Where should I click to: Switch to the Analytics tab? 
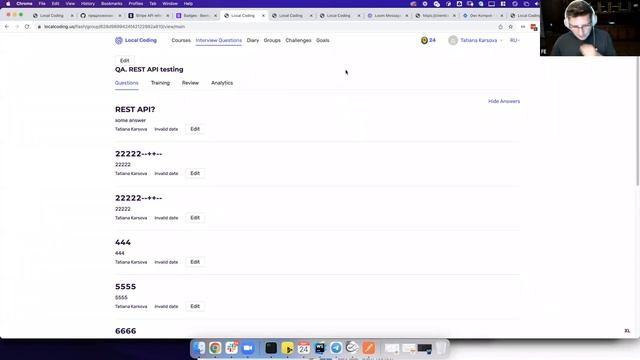222,83
